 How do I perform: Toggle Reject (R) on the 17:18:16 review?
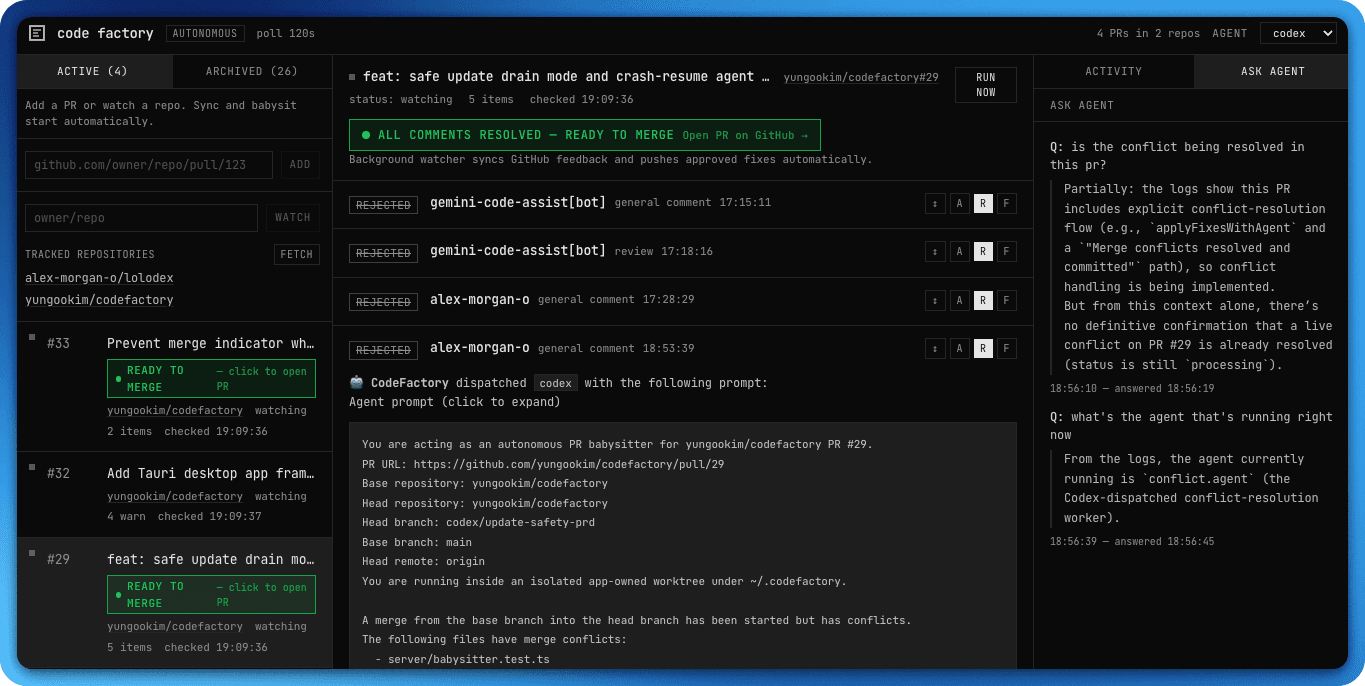(x=984, y=251)
